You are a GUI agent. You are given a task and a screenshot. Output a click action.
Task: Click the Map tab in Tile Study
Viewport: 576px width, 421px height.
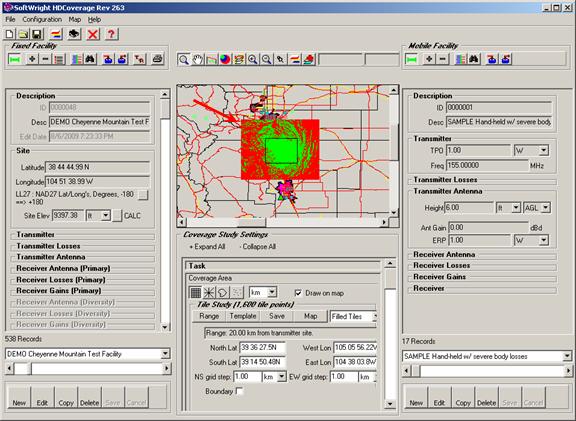click(x=310, y=316)
